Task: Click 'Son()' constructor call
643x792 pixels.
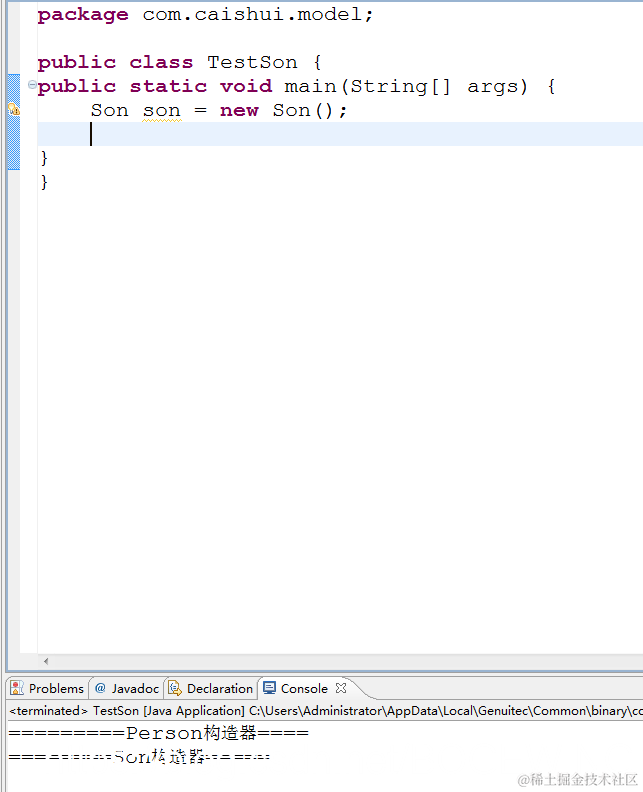Action: [x=303, y=110]
